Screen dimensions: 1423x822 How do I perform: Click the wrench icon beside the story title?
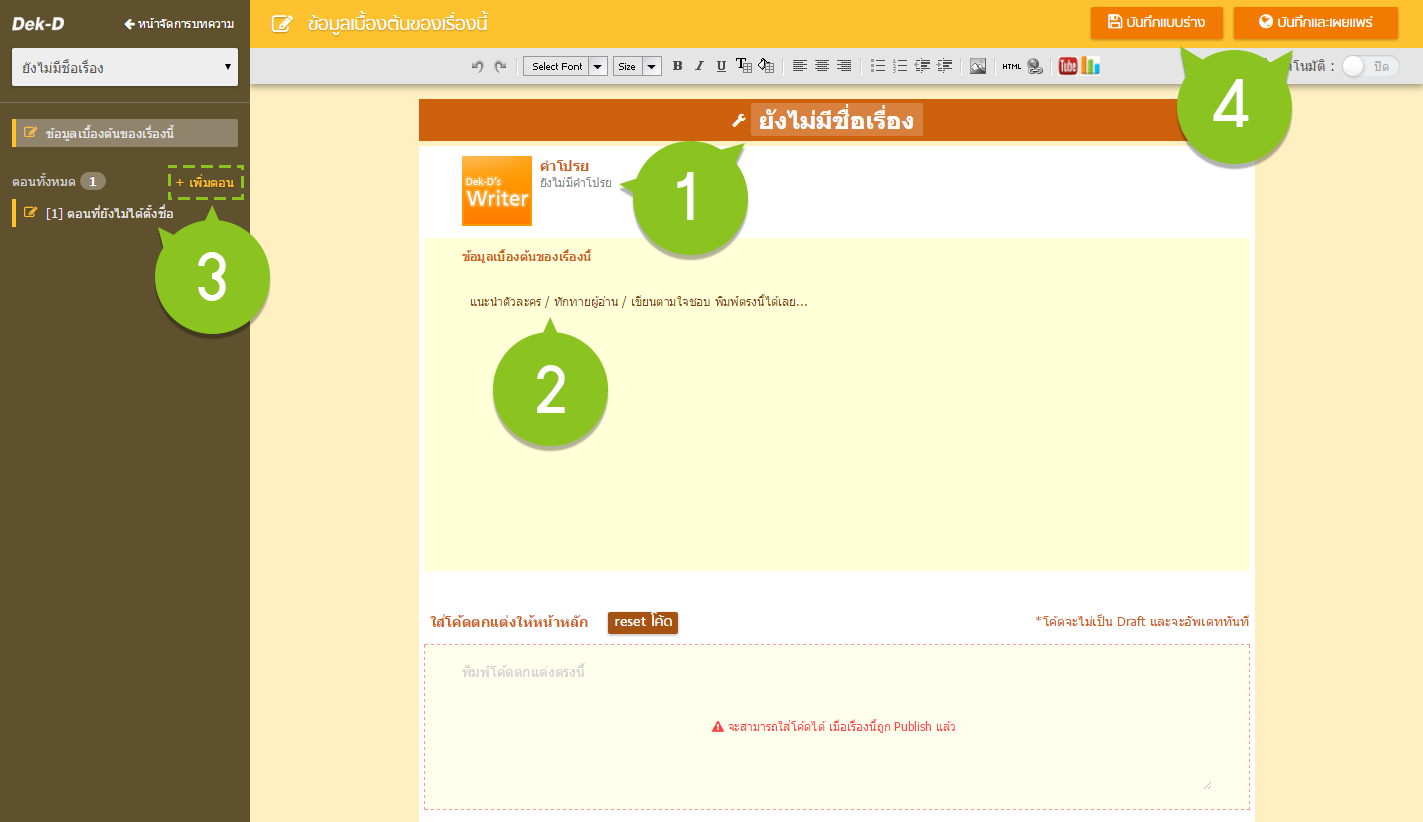(738, 119)
